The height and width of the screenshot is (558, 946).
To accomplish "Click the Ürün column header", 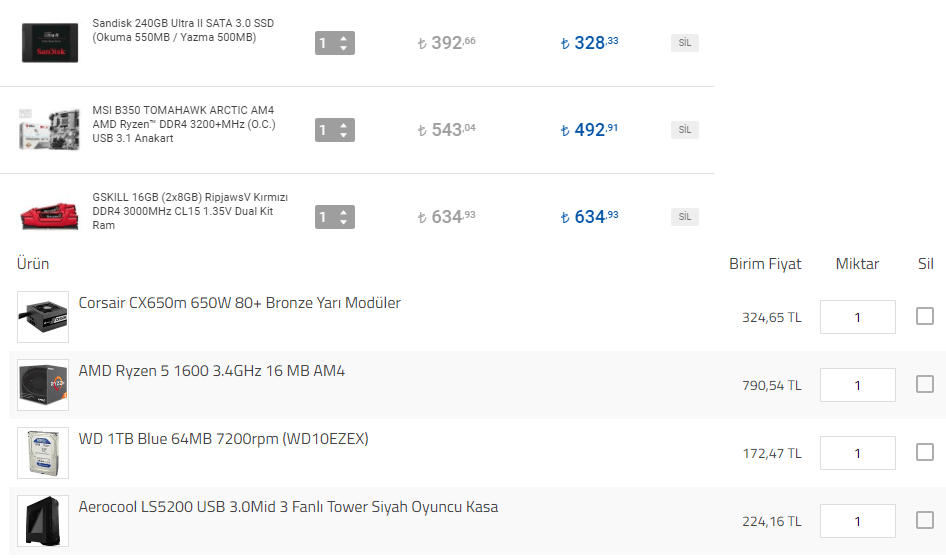I will click(33, 264).
